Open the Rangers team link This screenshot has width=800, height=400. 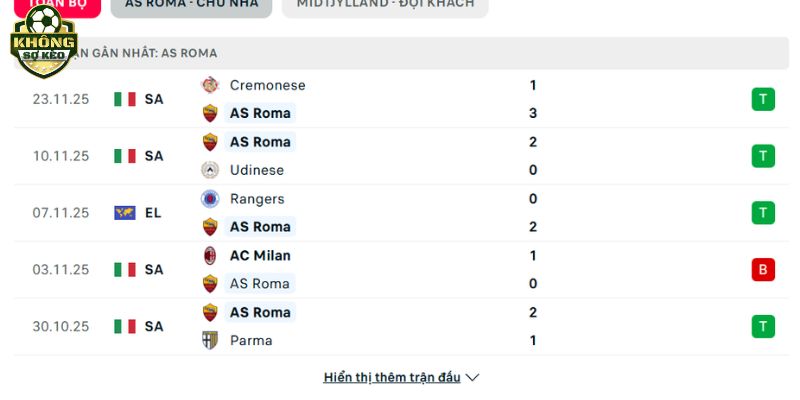tap(257, 199)
